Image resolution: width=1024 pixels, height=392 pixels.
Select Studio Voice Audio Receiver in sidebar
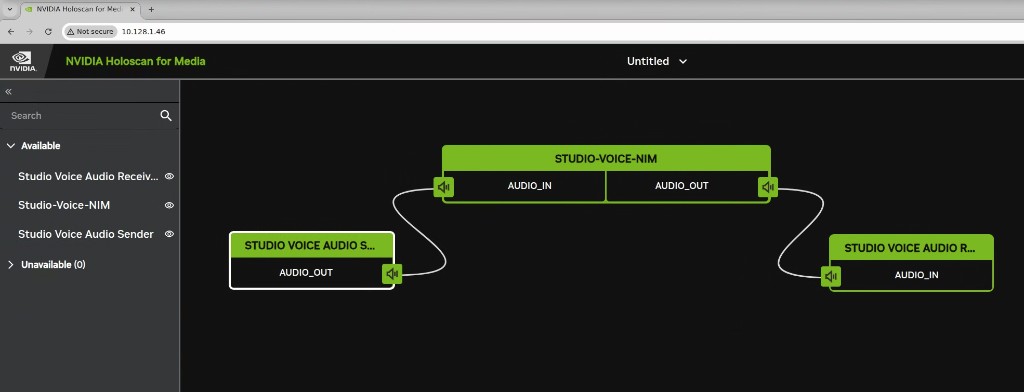[x=89, y=176]
